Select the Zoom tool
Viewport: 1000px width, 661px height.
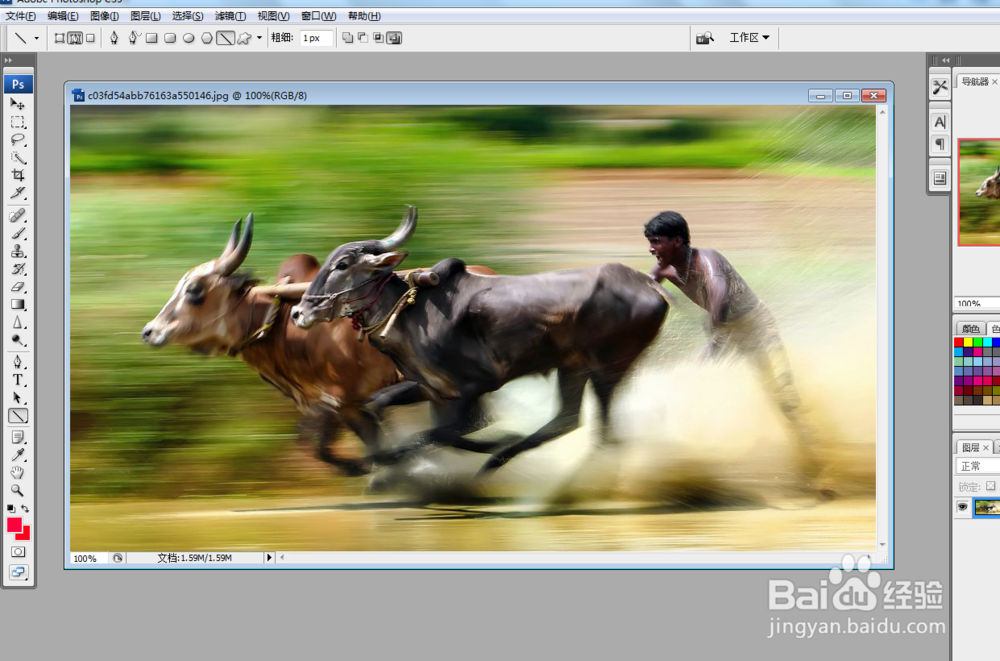18,491
